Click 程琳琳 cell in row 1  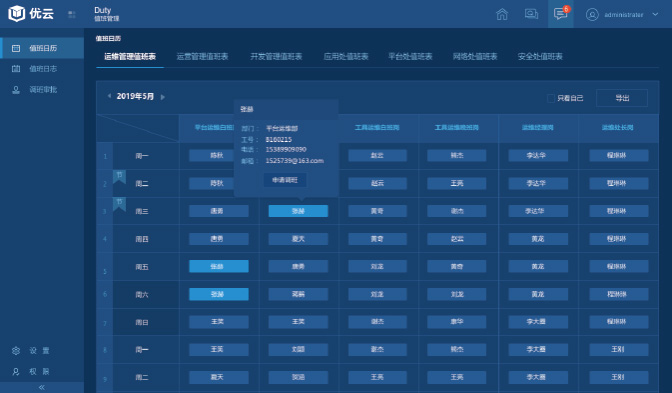[618, 156]
